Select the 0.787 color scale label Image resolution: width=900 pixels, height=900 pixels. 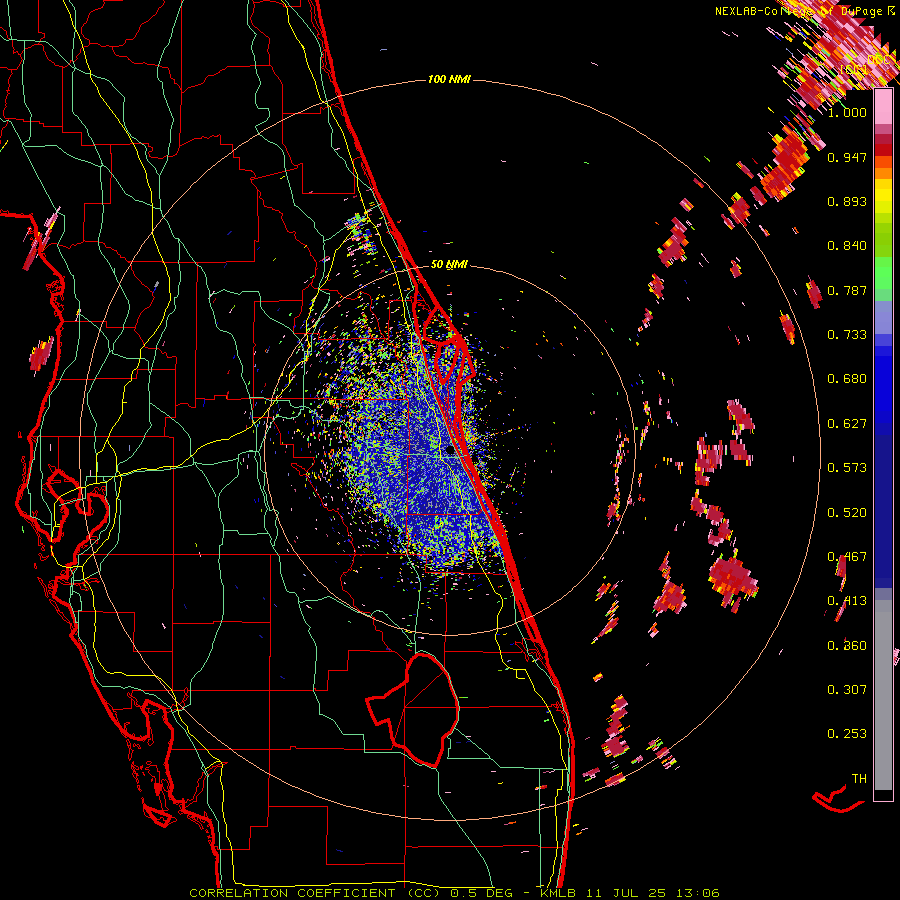847,290
